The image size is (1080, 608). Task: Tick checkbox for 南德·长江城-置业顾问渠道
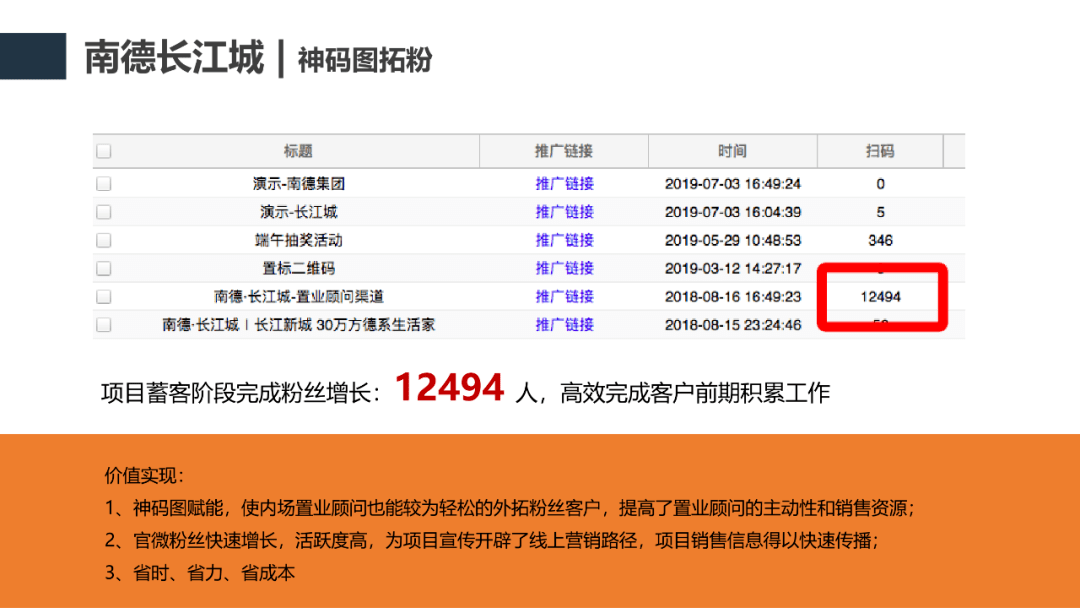point(104,297)
